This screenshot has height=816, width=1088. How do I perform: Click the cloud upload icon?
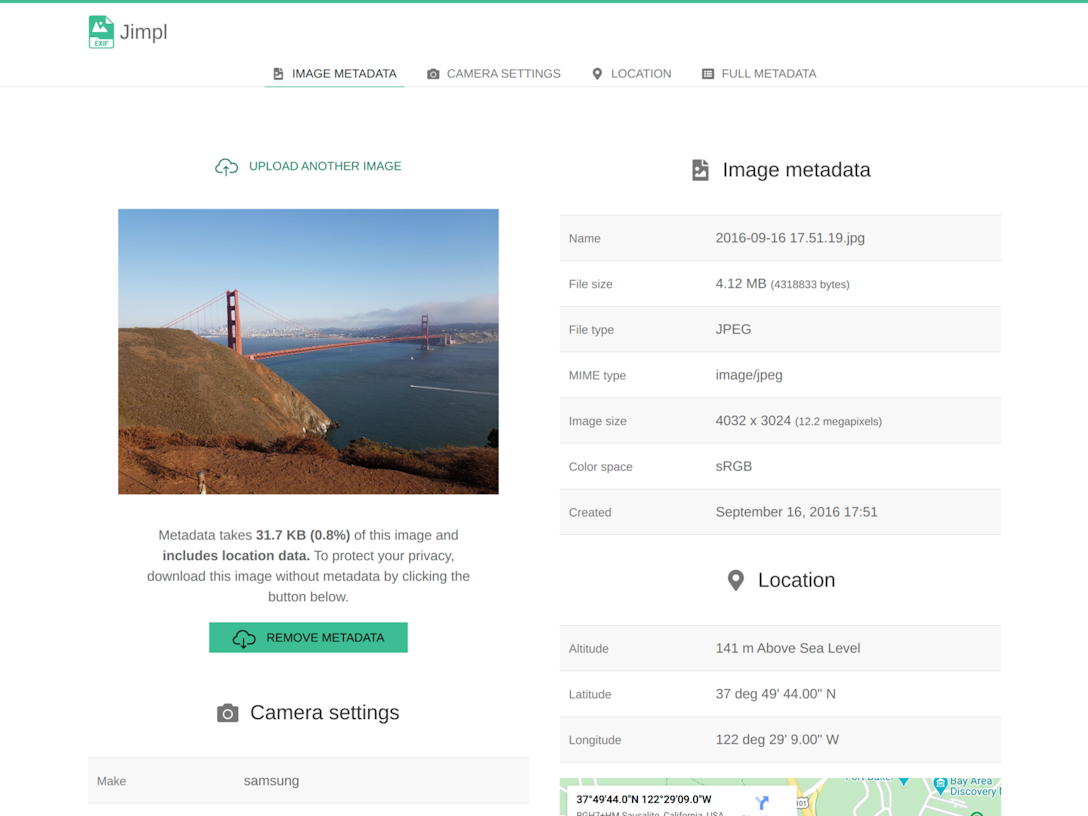pos(227,167)
